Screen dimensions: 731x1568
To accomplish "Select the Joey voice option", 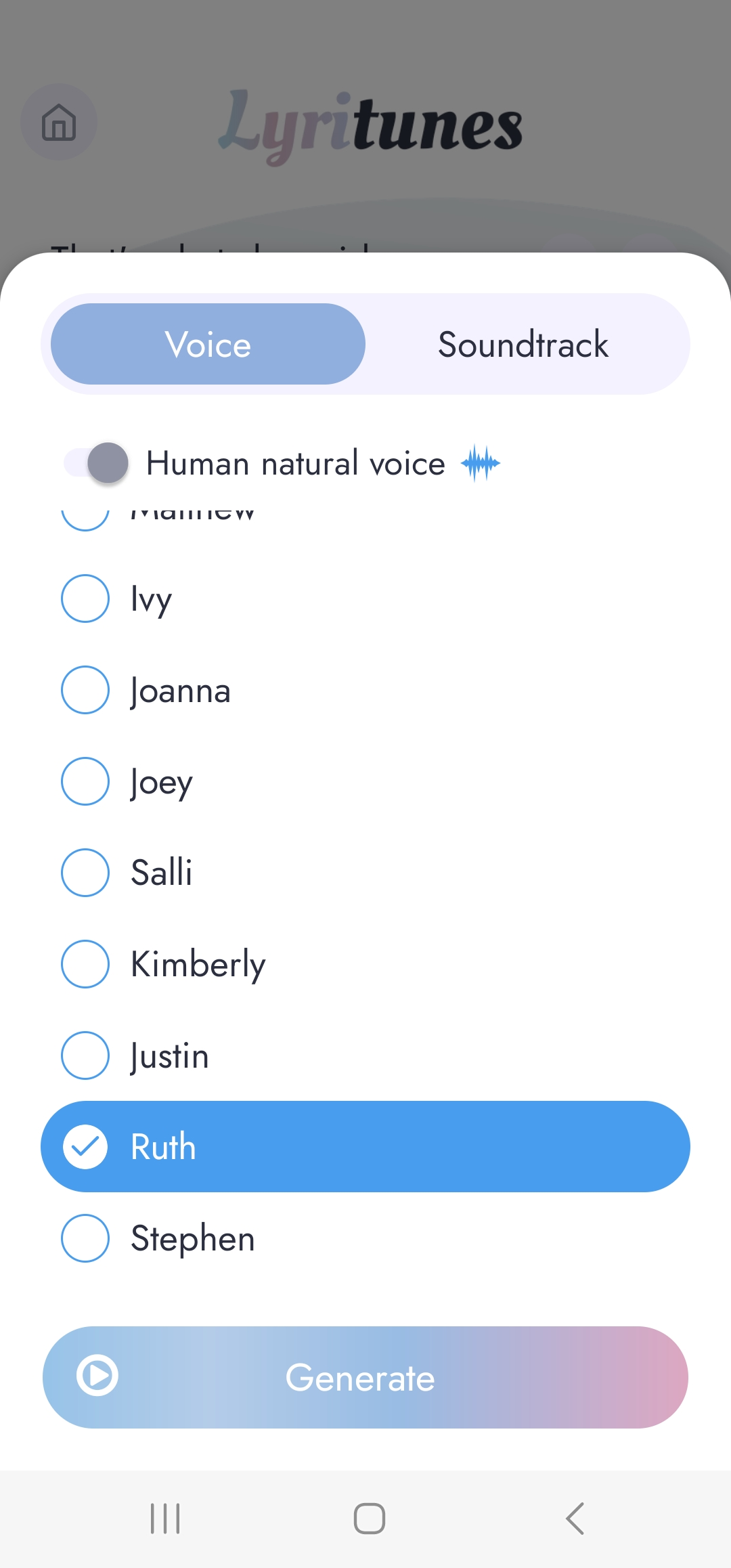I will 85,781.
